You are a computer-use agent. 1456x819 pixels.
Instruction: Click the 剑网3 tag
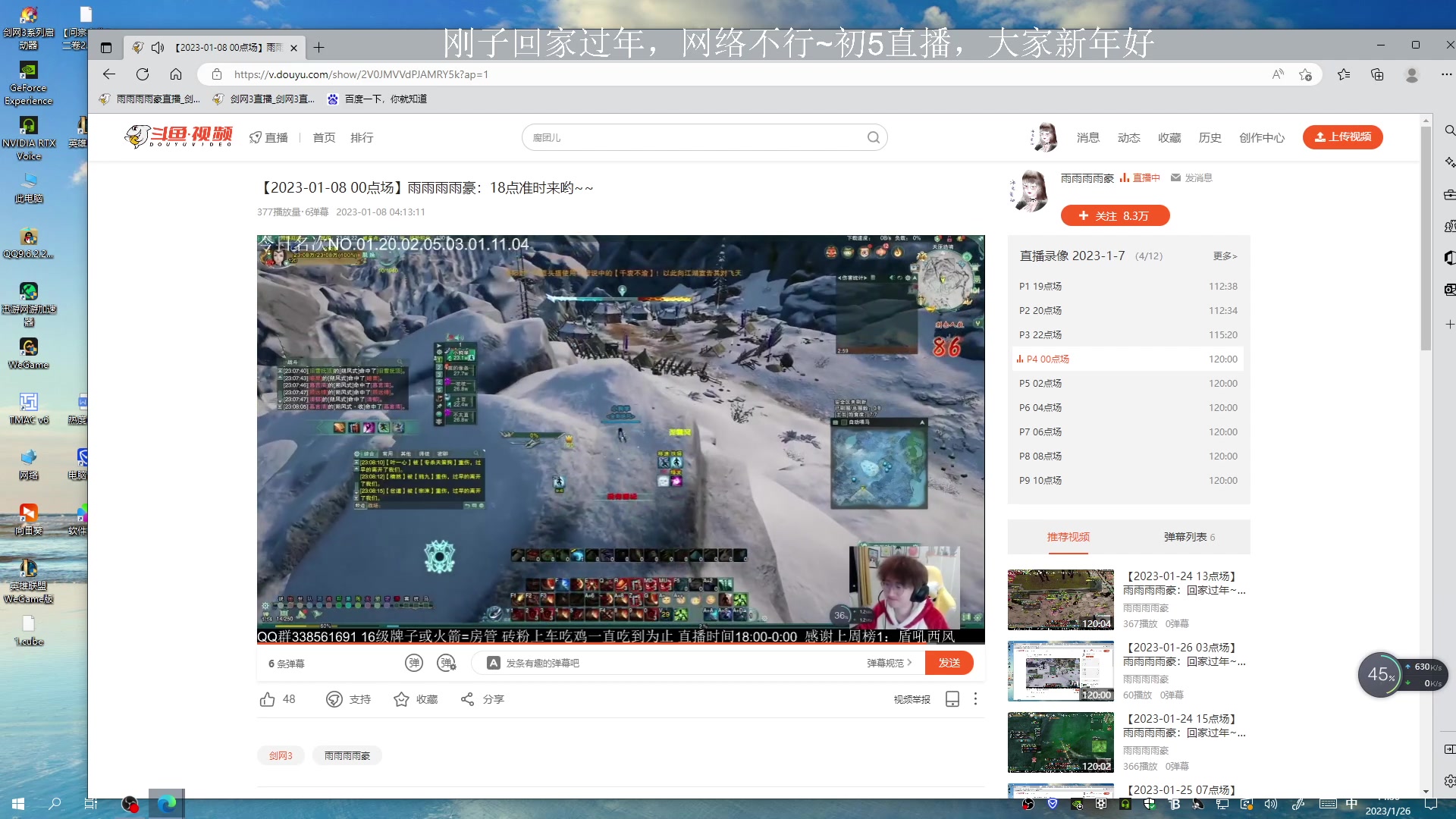[281, 756]
